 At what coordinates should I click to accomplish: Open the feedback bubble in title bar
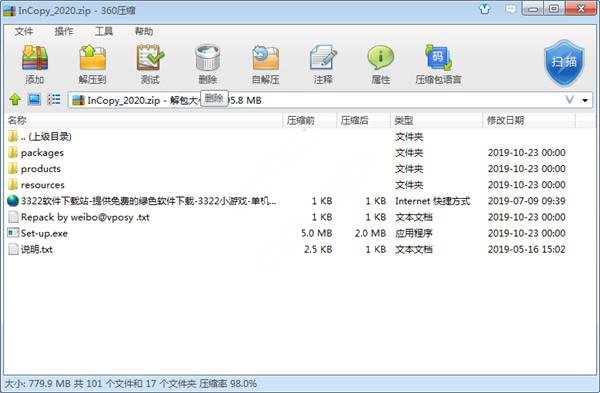point(510,9)
